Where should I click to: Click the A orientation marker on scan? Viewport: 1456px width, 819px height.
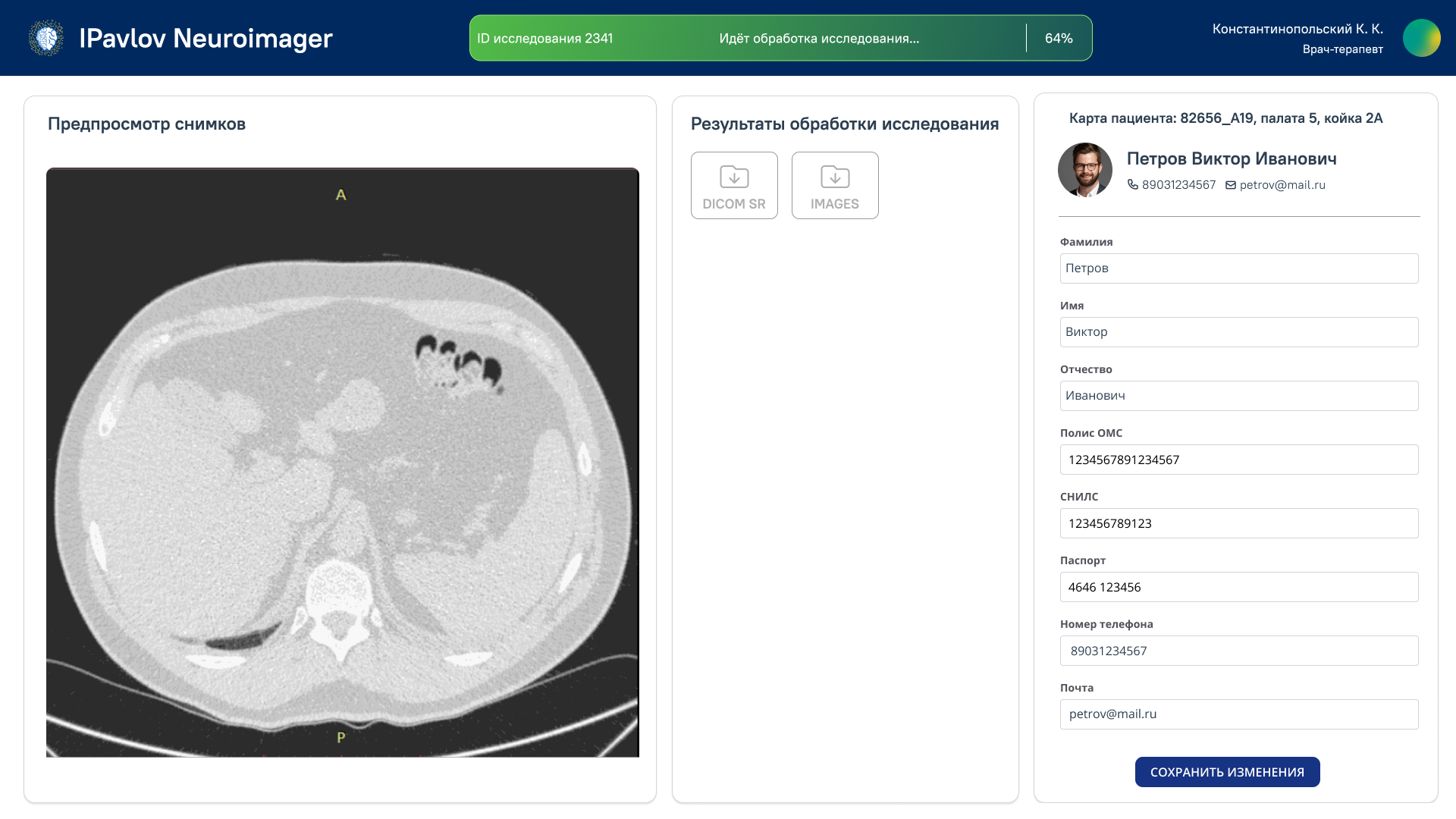(x=341, y=195)
